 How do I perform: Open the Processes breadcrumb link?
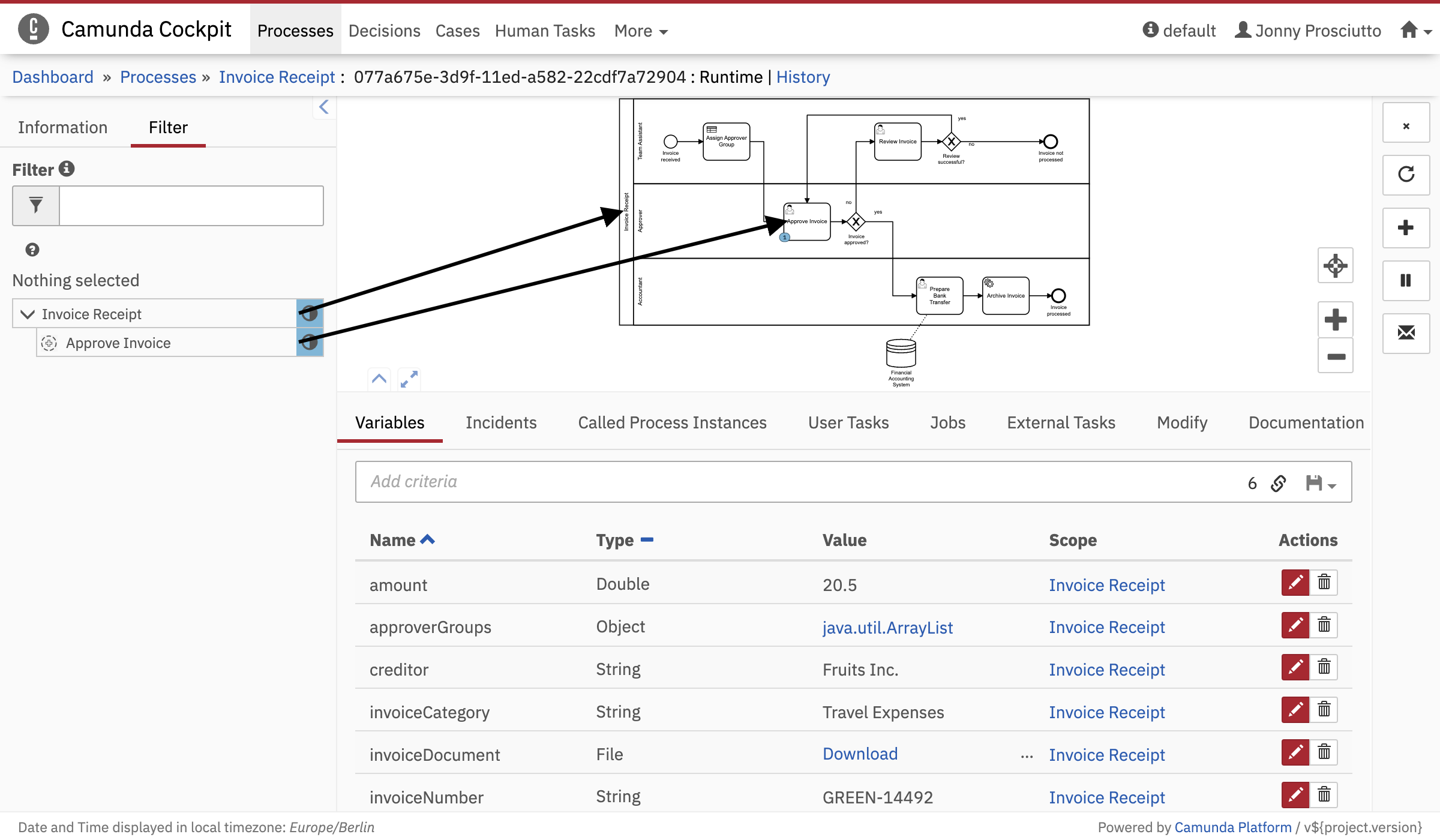(158, 77)
